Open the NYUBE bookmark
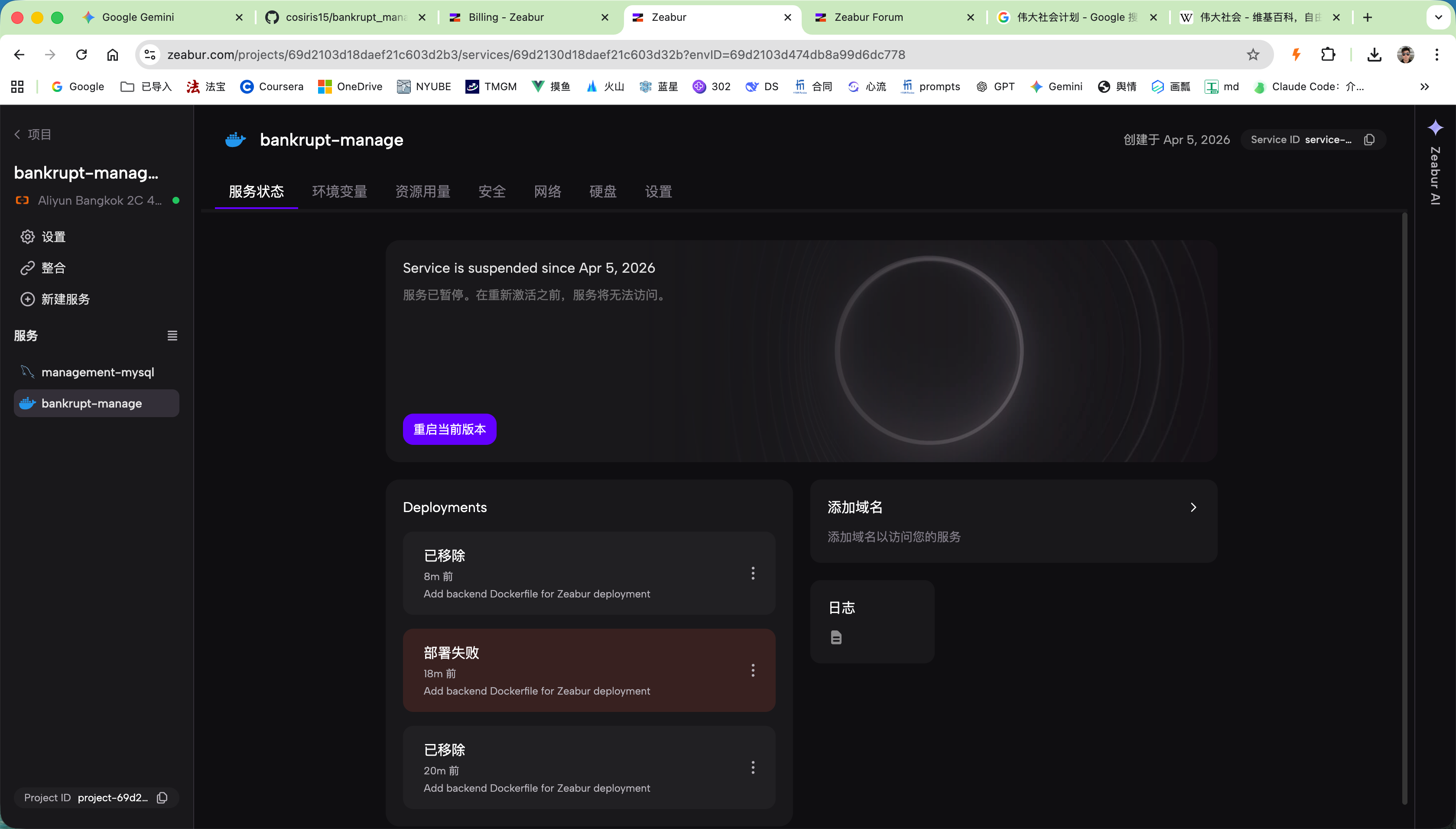 (424, 87)
